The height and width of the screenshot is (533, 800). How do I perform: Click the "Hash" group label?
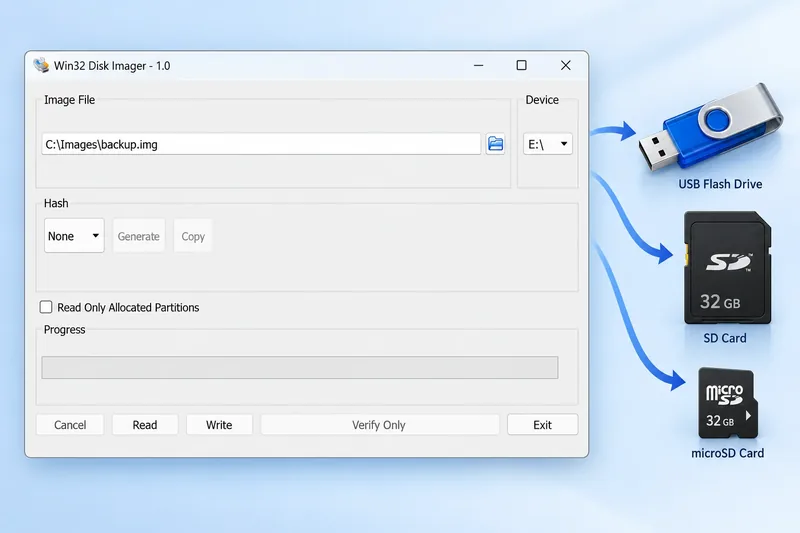56,203
